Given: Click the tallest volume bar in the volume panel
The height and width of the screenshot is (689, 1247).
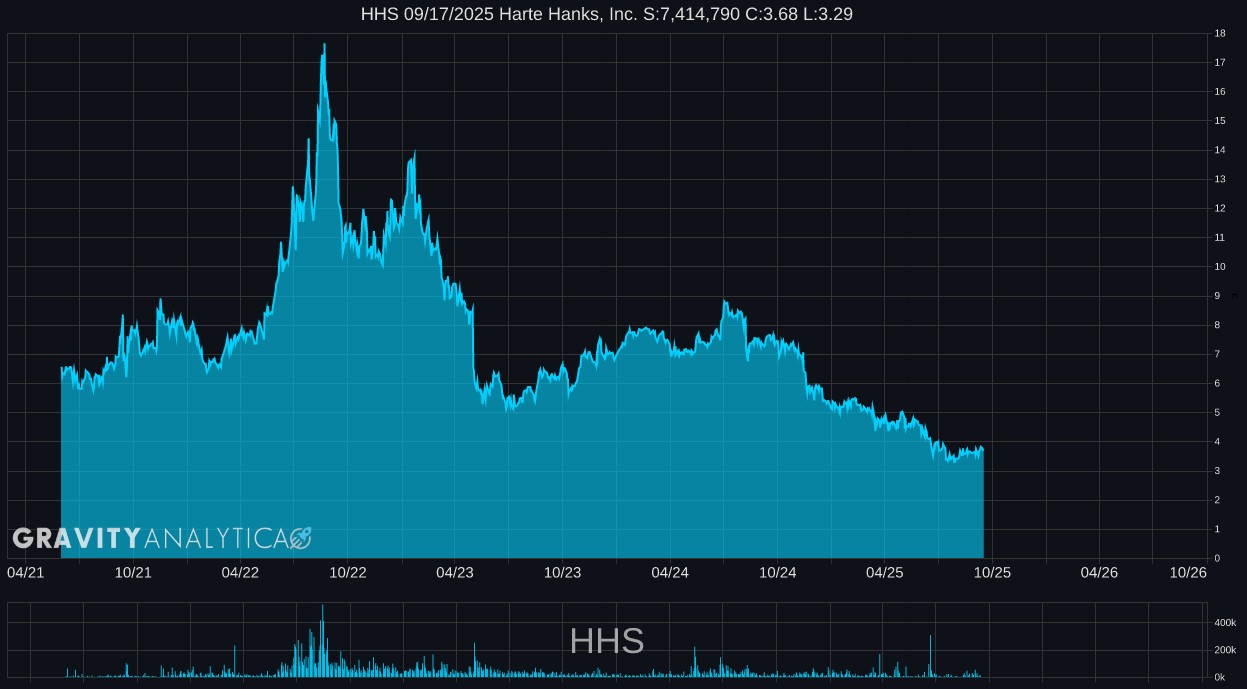Looking at the screenshot, I should [322, 641].
